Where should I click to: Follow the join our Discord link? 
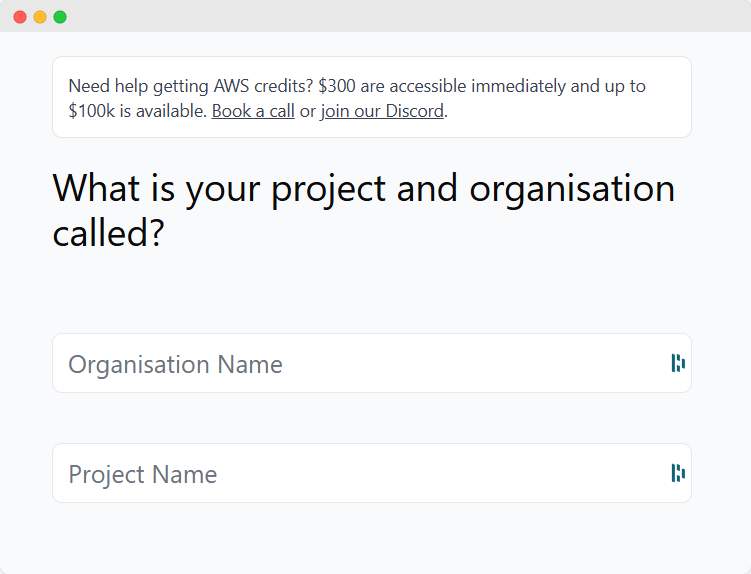[x=382, y=111]
